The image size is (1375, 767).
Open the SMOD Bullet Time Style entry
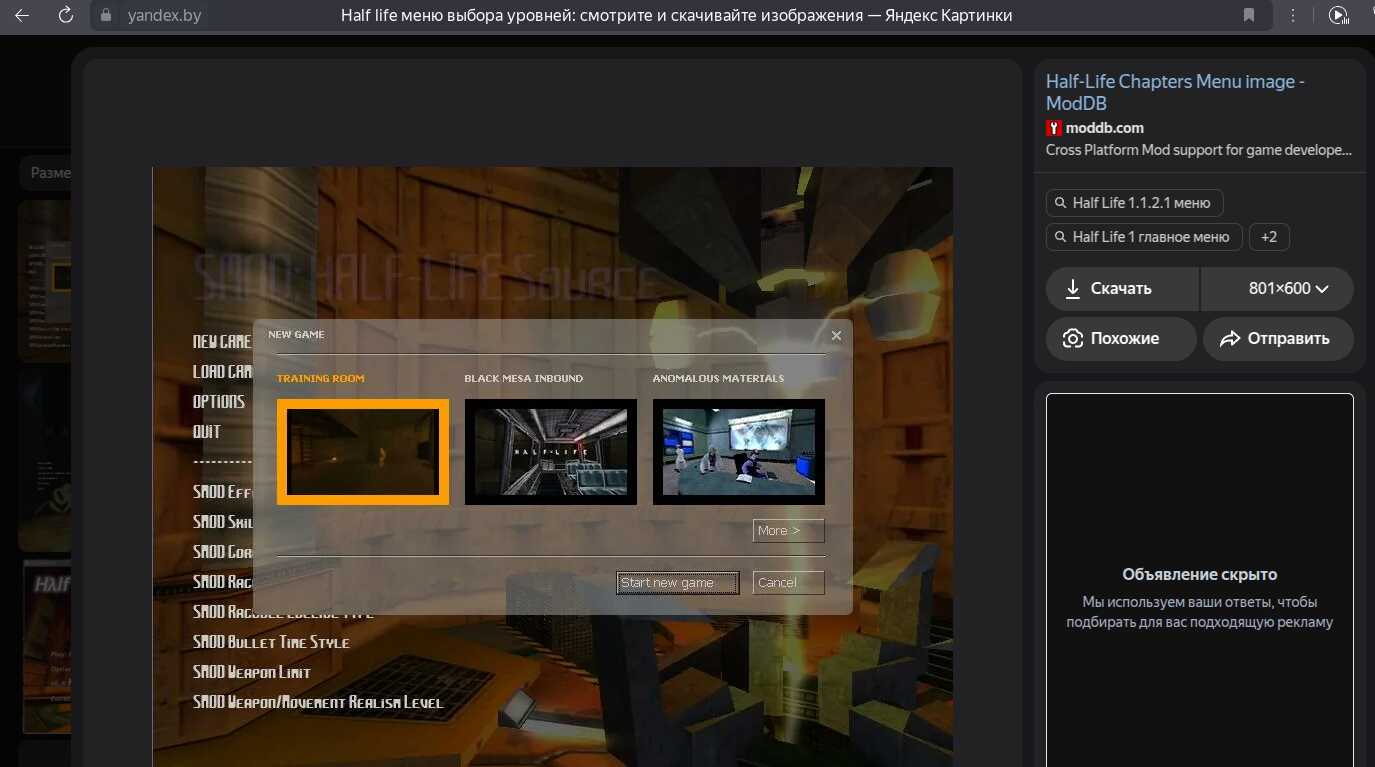click(271, 642)
